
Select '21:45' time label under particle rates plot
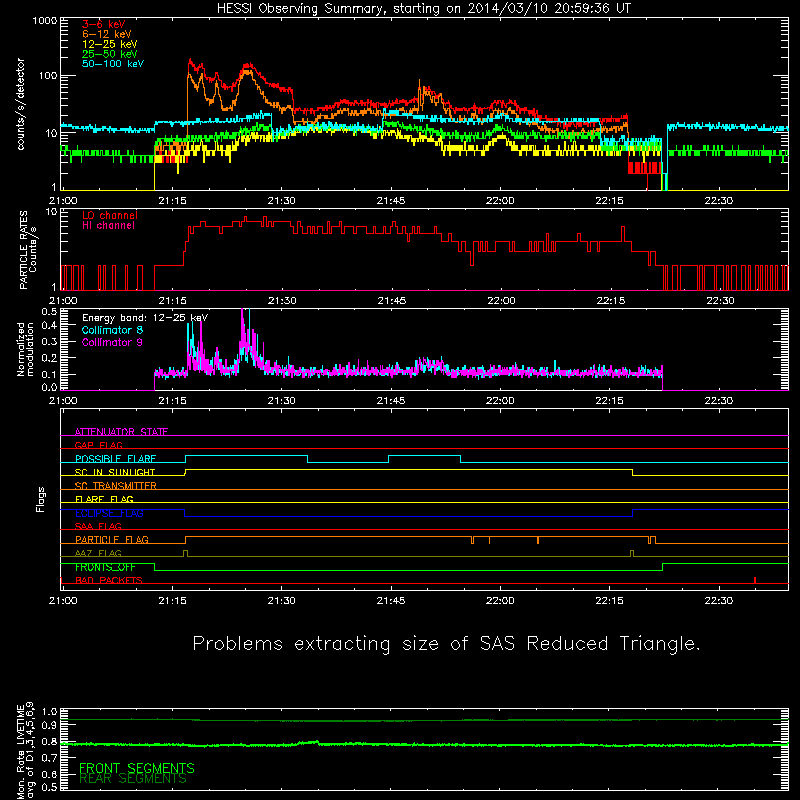pyautogui.click(x=391, y=301)
